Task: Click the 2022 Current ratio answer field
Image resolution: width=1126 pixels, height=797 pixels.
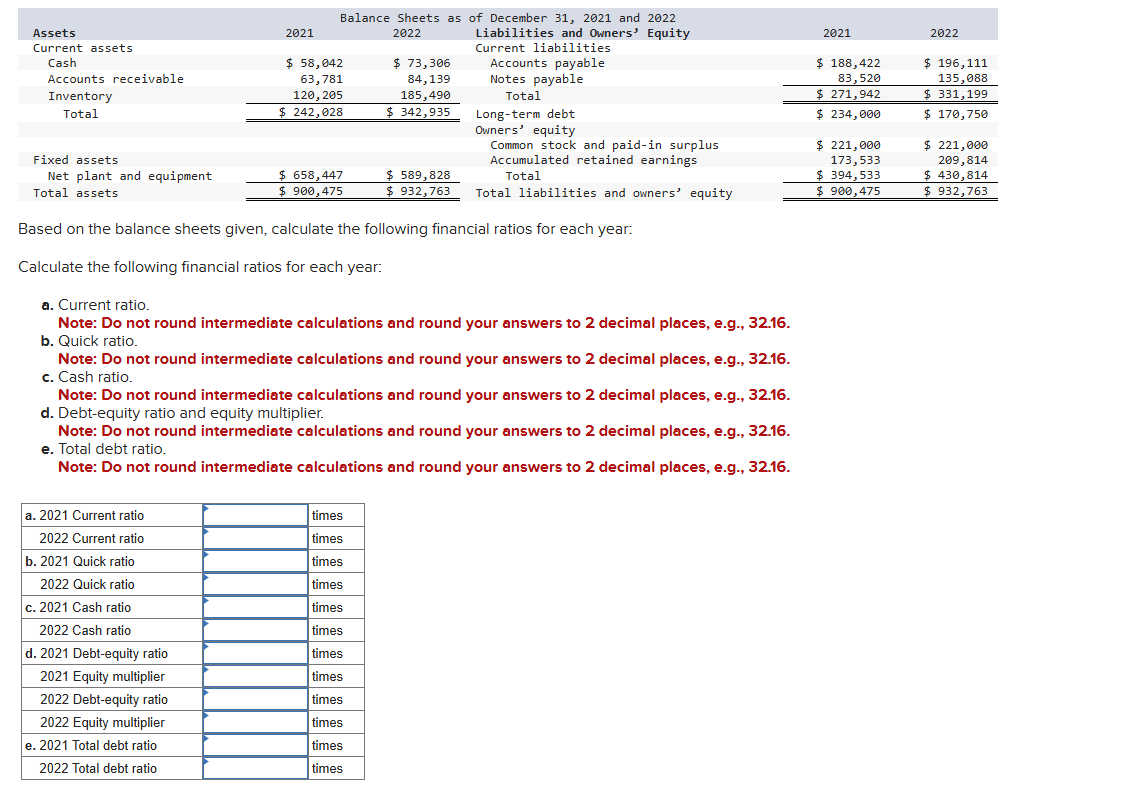Action: (x=255, y=538)
